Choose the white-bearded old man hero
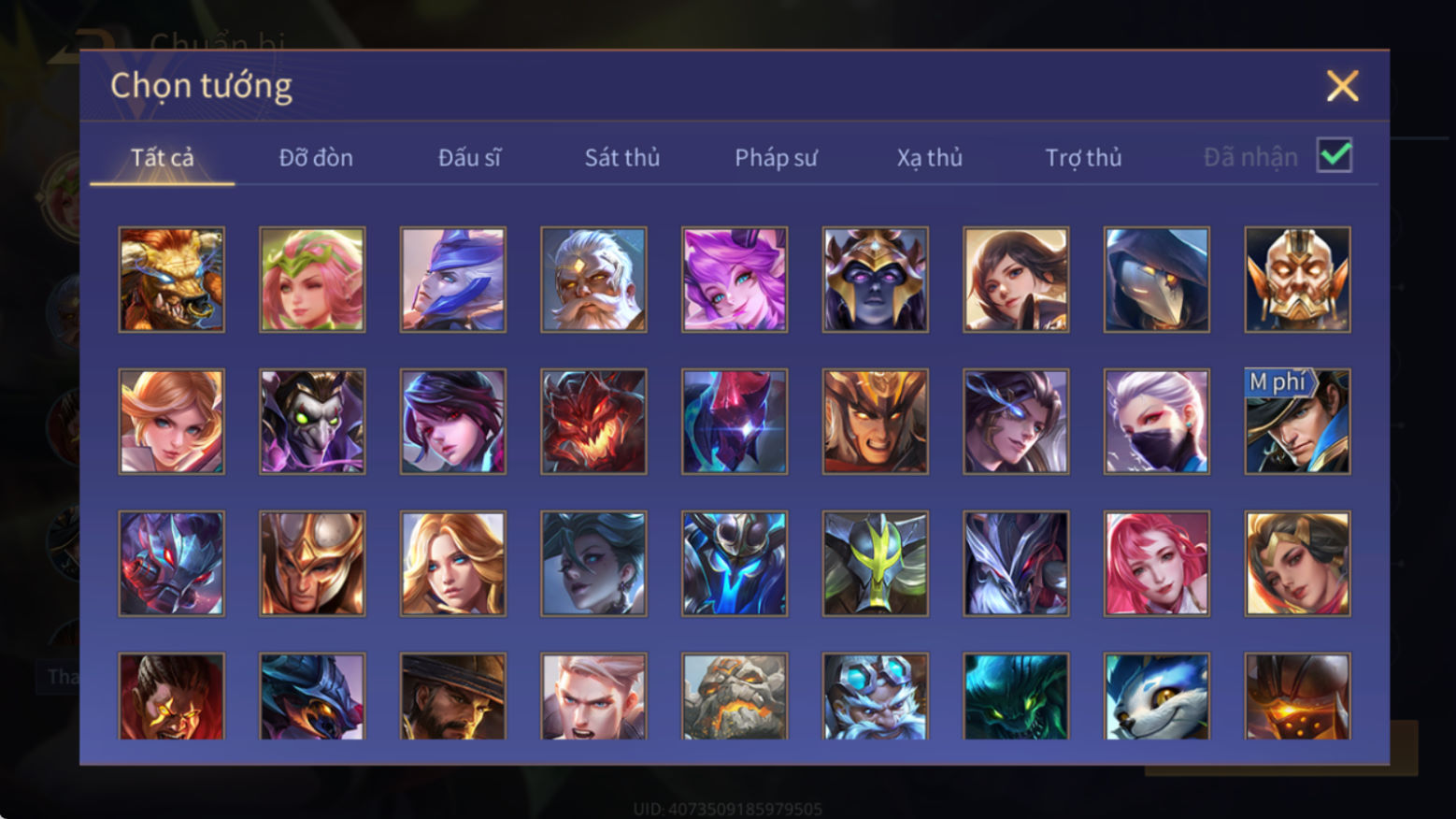 593,280
